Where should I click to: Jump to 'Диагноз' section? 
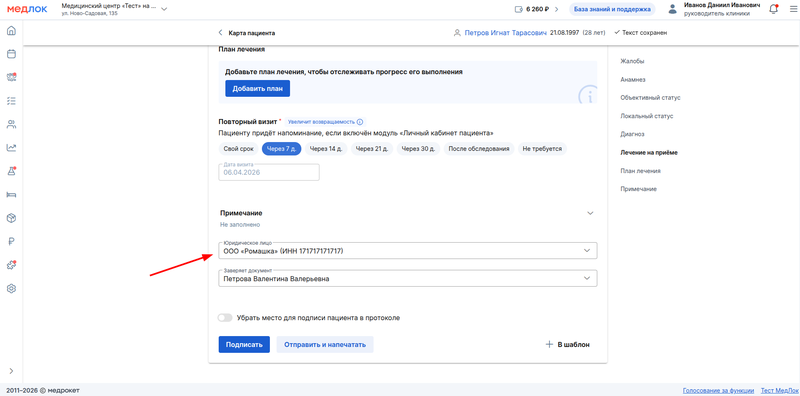click(x=633, y=134)
